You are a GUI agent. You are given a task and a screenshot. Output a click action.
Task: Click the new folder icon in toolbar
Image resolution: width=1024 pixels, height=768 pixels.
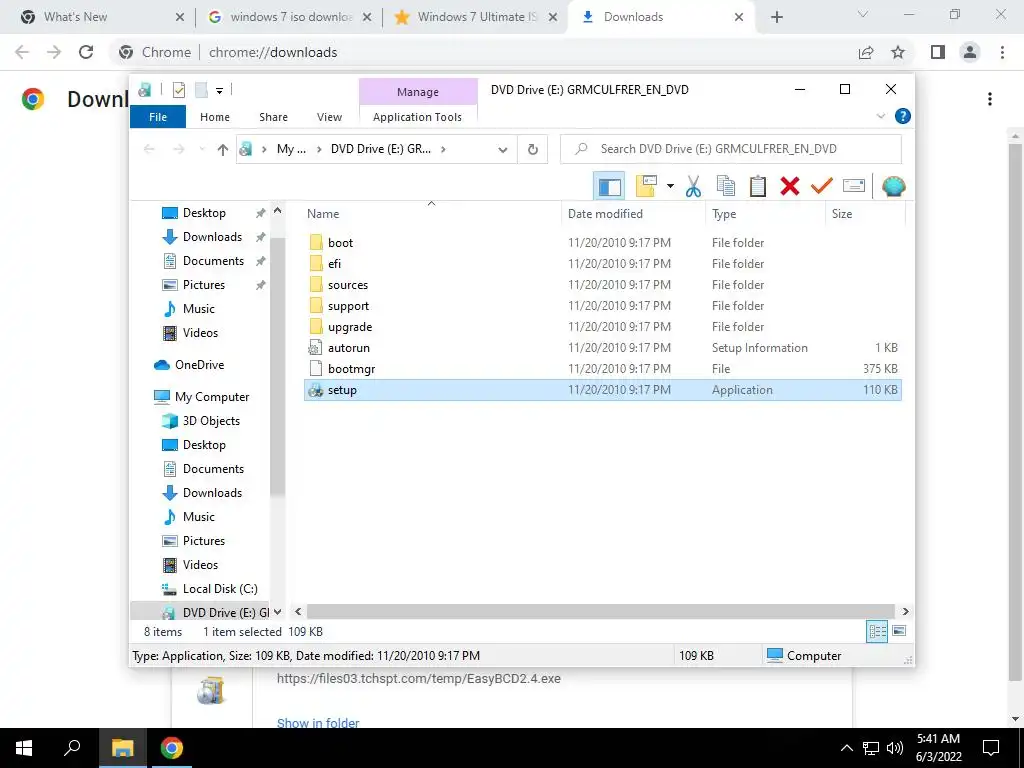[646, 186]
